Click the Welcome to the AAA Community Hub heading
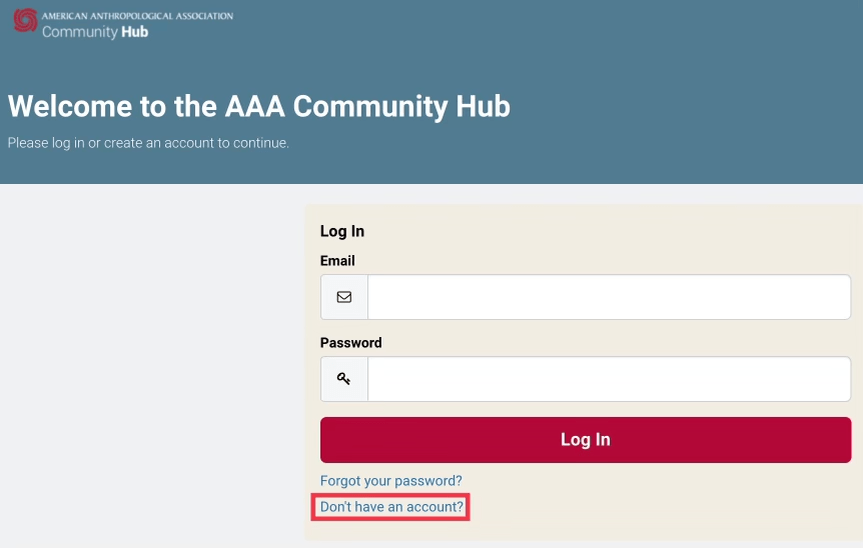The width and height of the screenshot is (863, 548). [258, 106]
